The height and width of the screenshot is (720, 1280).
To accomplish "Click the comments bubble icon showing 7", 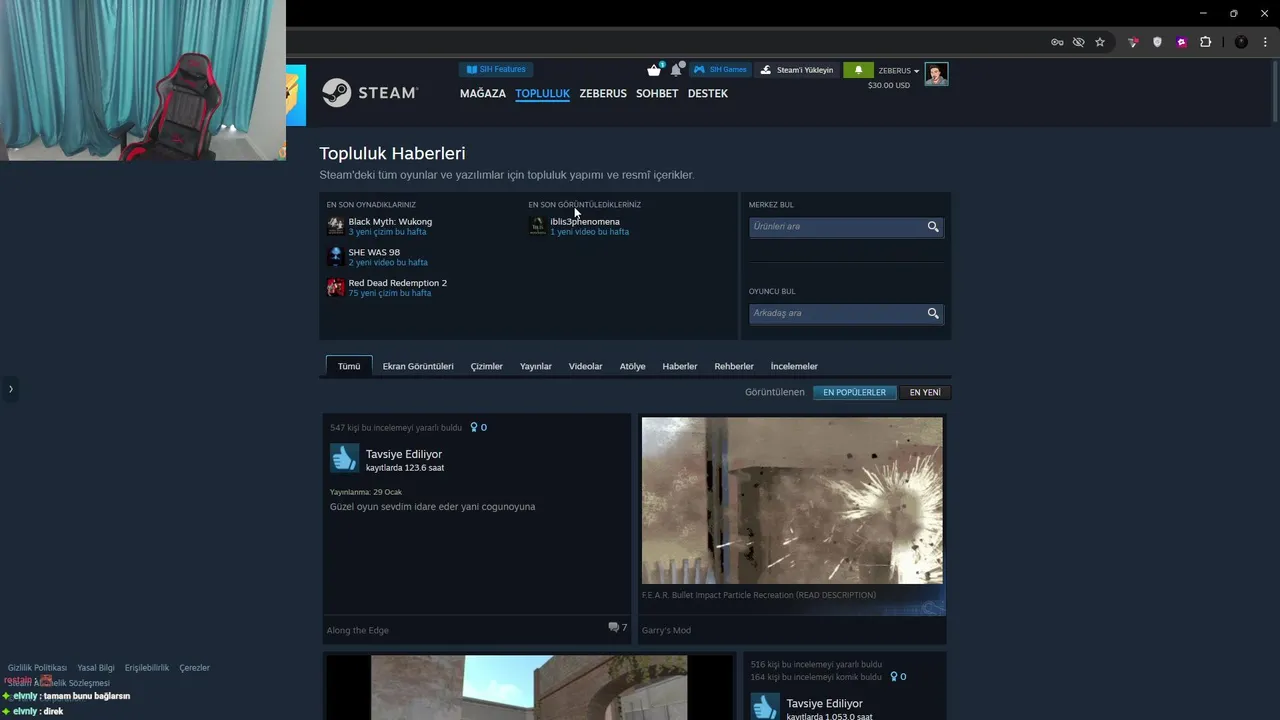I will pos(613,628).
